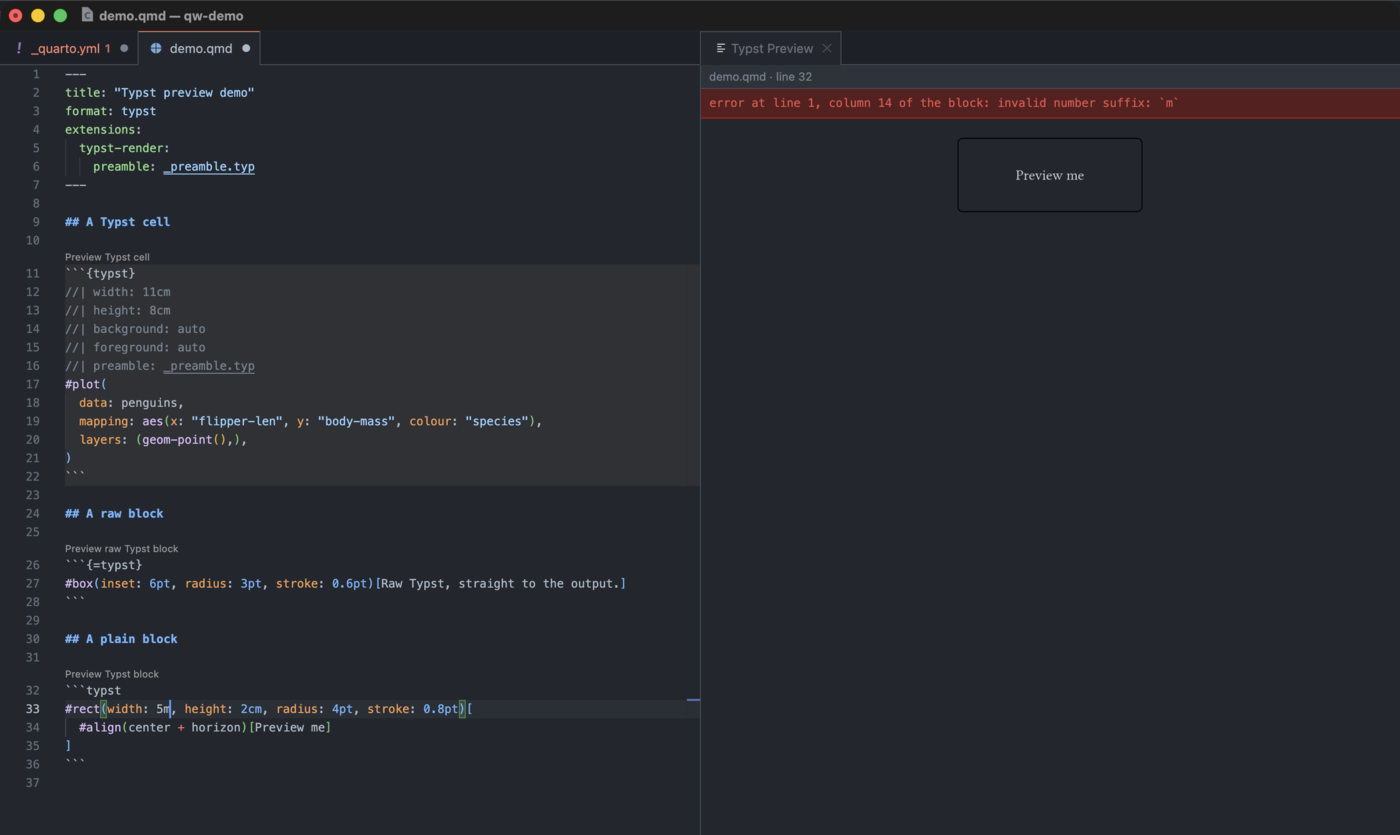Run the "Preview raw Typst block" code lens
The width and height of the screenshot is (1400, 835).
(122, 548)
